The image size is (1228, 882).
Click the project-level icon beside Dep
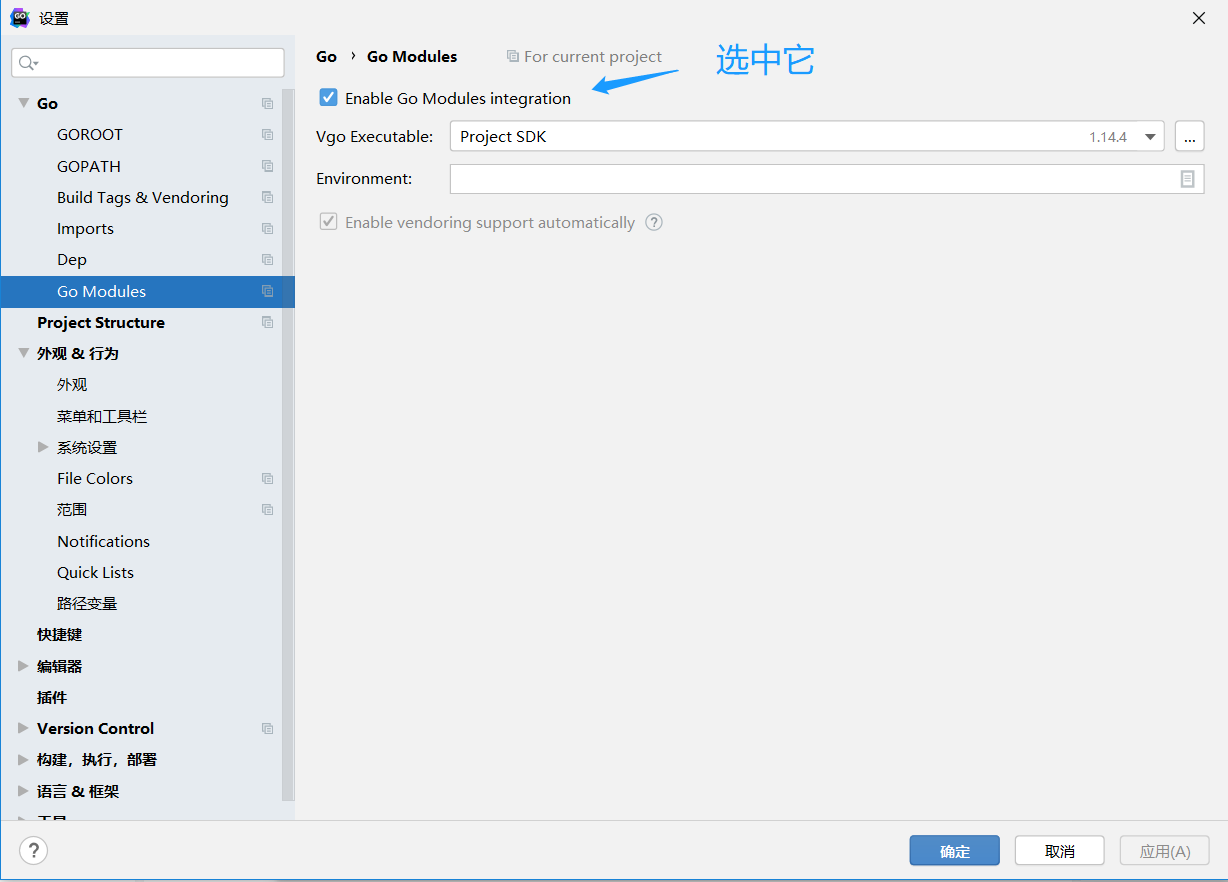267,259
